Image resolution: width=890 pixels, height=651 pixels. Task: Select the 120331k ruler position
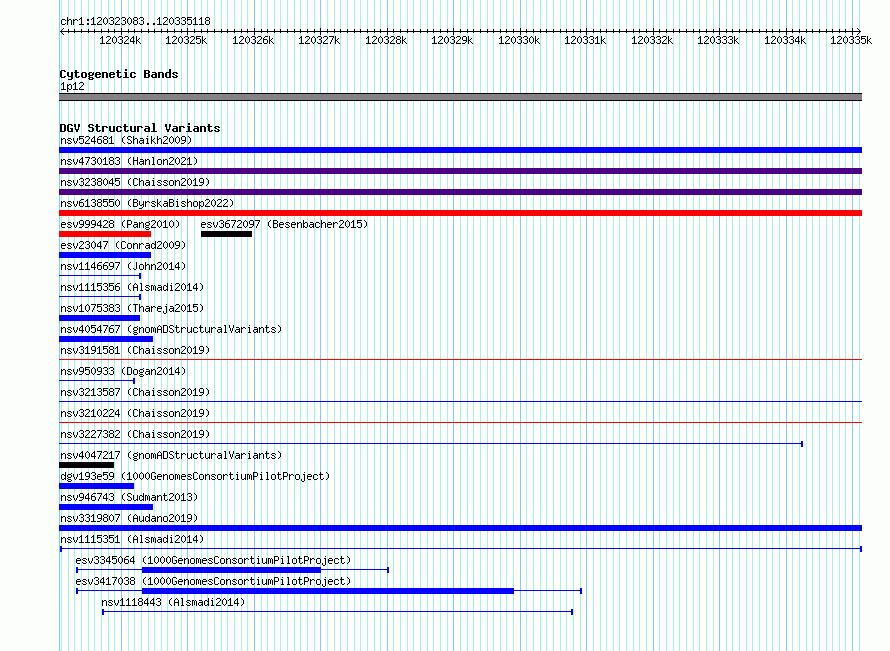coord(585,40)
